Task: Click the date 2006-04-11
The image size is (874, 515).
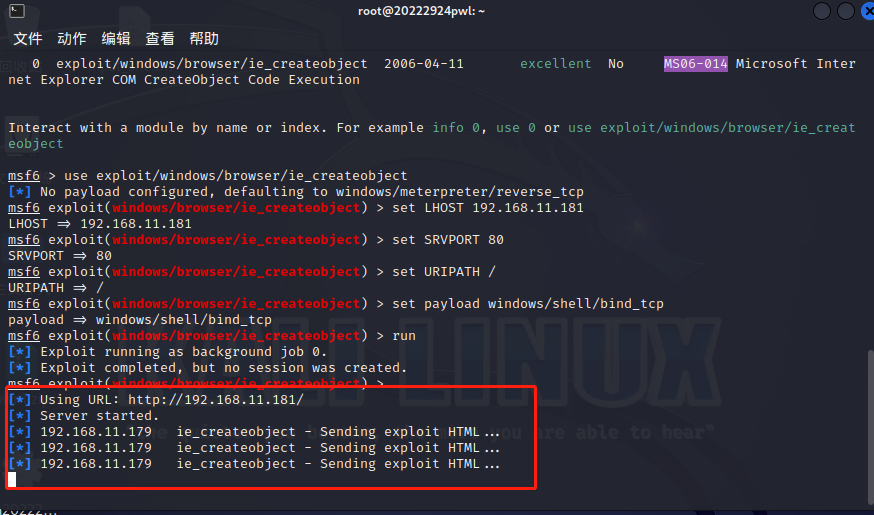Action: click(x=424, y=64)
